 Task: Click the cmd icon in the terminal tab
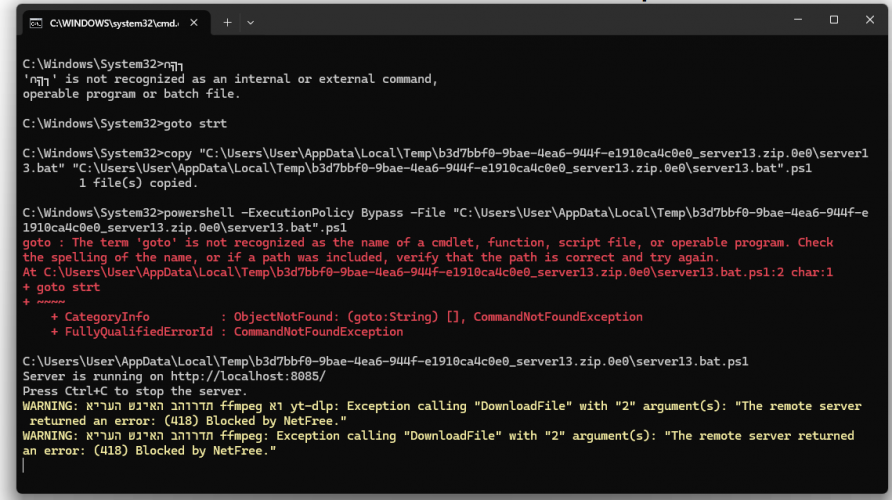pos(34,21)
